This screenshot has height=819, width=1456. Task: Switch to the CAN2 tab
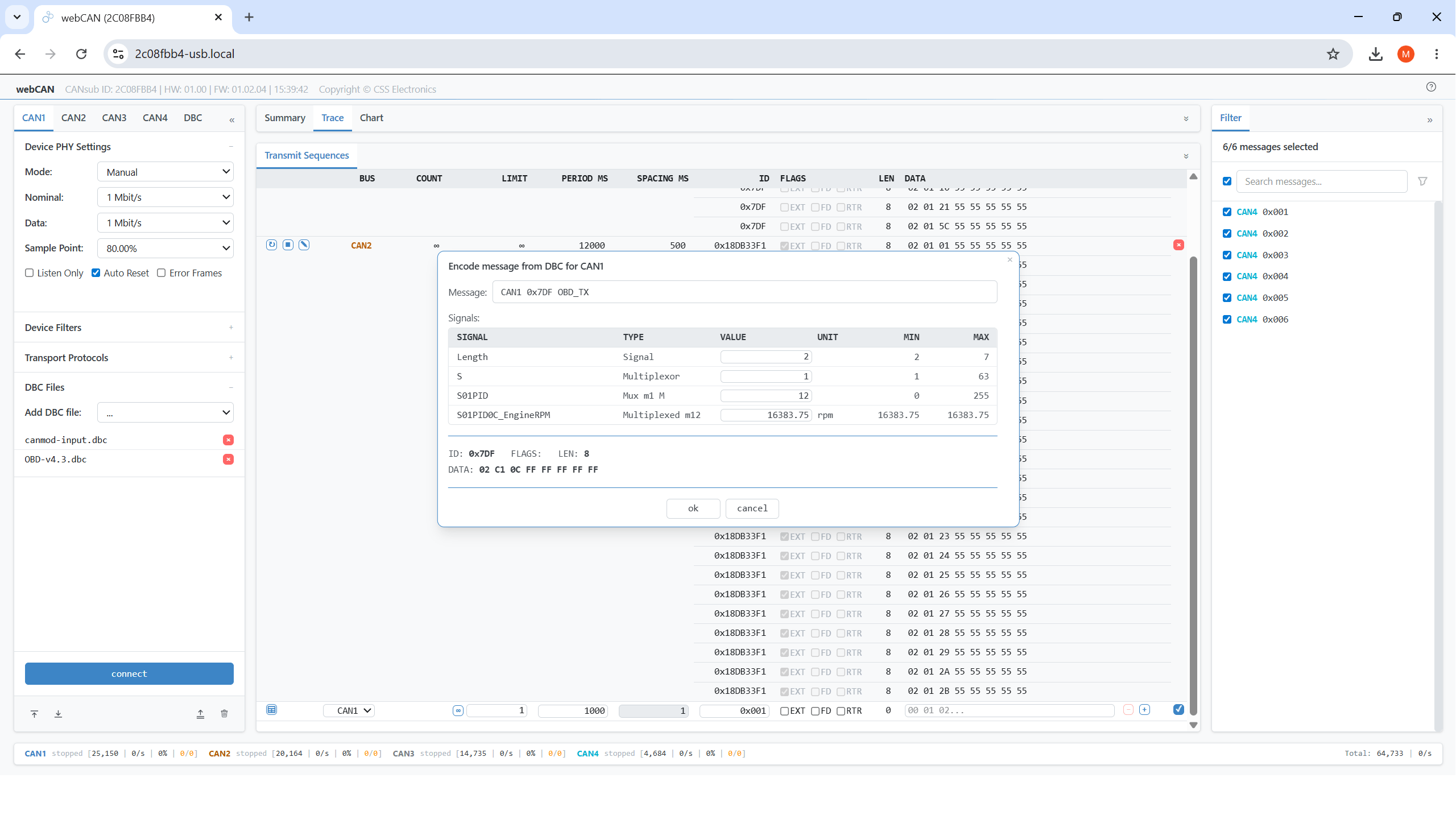pos(73,118)
